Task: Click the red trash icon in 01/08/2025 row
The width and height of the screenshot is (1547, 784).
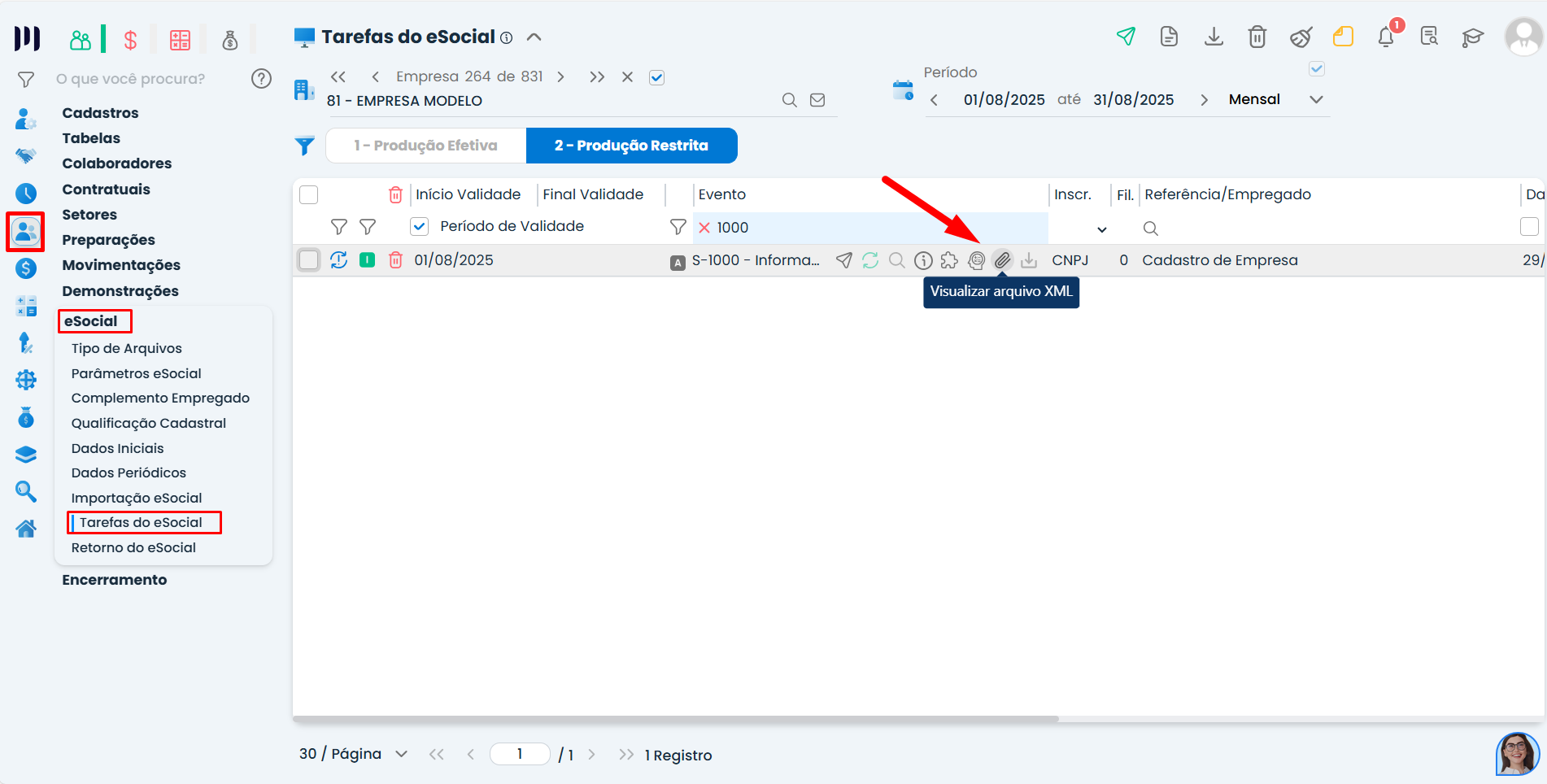Action: 395,260
